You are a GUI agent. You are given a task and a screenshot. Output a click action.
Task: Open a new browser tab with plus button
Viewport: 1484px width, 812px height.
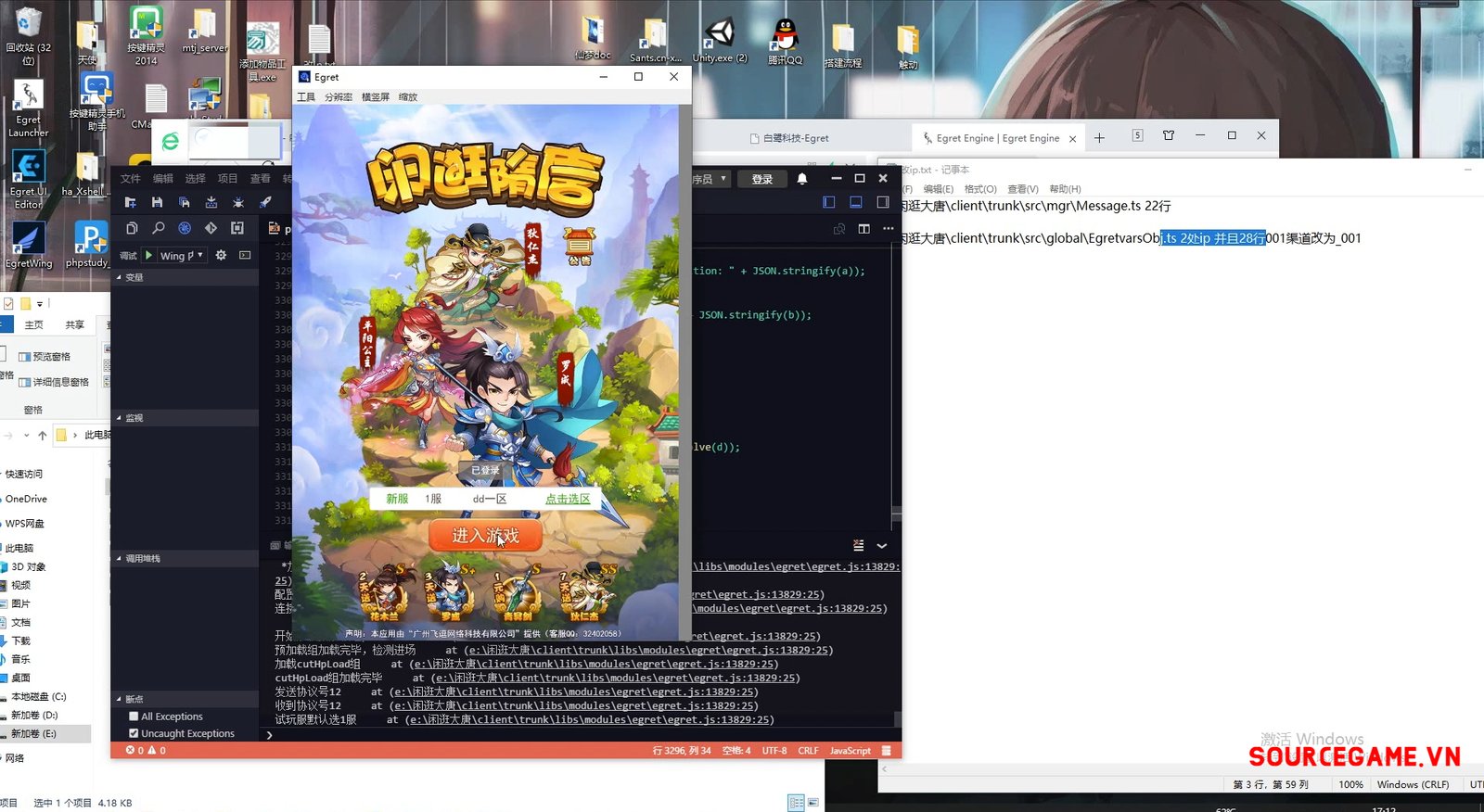tap(1099, 138)
